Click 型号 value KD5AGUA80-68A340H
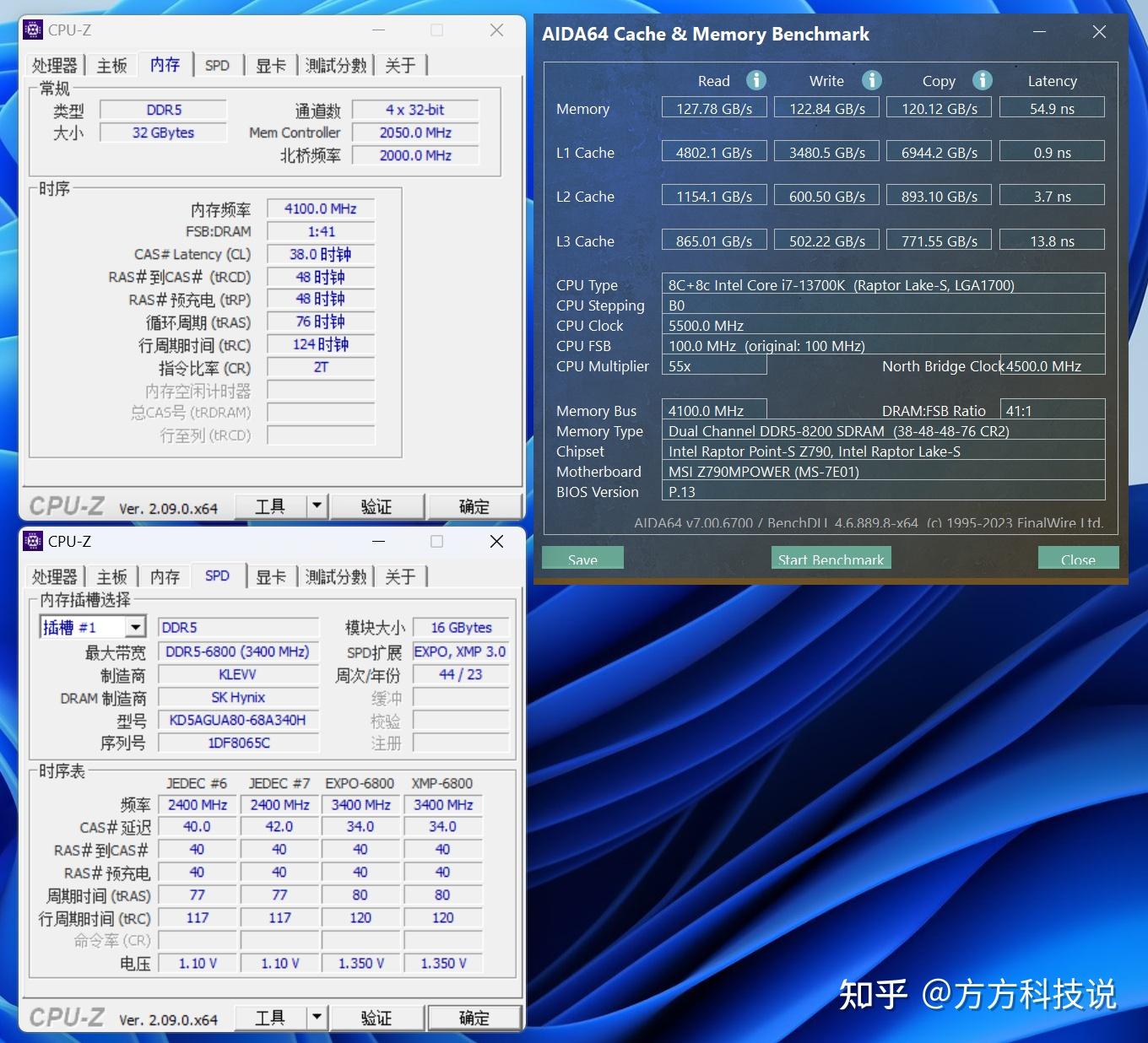Image resolution: width=1148 pixels, height=1043 pixels. click(x=238, y=720)
